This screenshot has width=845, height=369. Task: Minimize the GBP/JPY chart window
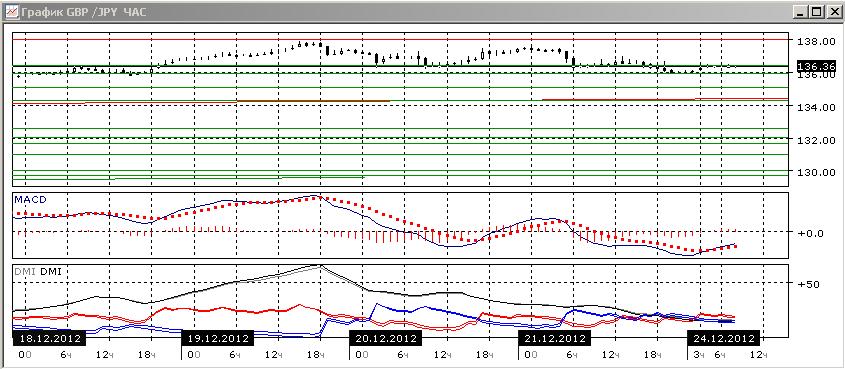[x=801, y=11]
